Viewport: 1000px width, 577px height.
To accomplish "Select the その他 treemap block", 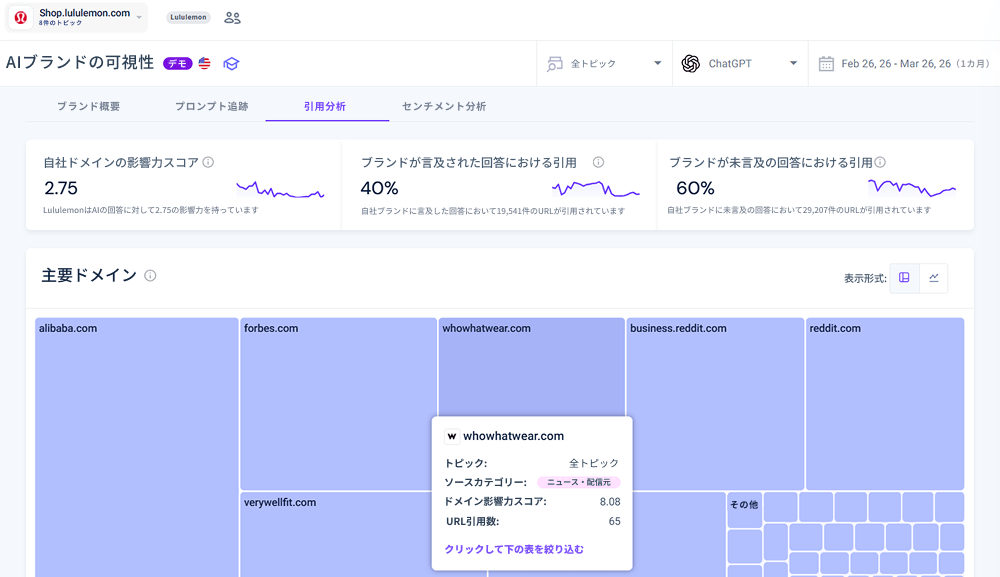I will point(744,509).
